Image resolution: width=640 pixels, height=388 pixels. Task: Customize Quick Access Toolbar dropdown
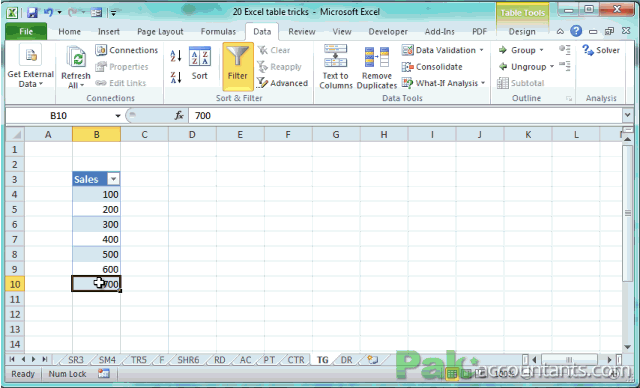[x=114, y=13]
